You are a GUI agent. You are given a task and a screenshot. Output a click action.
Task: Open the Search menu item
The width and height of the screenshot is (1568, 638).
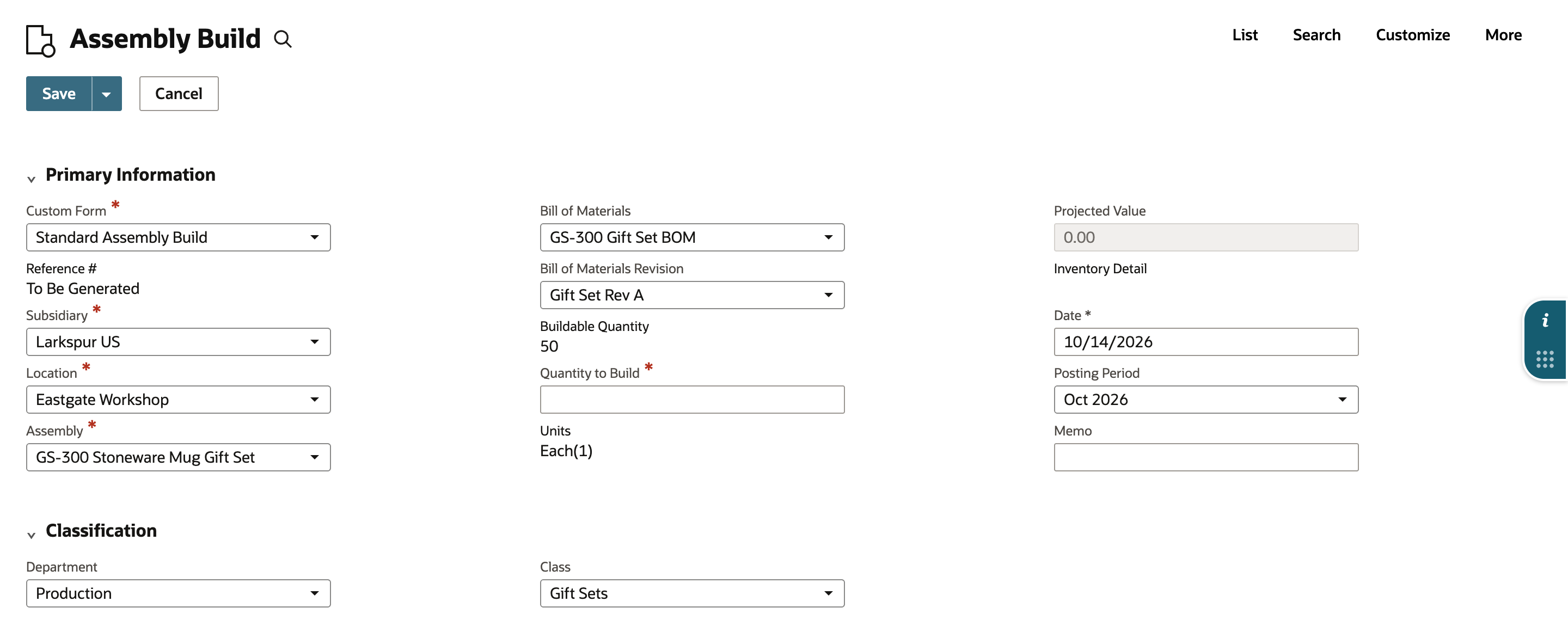pyautogui.click(x=1316, y=35)
